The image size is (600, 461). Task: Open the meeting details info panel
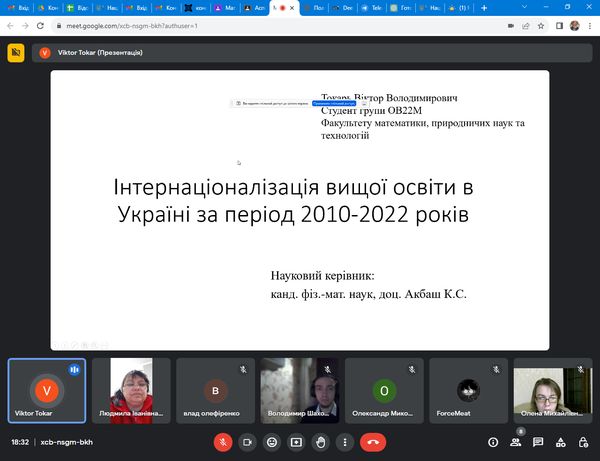tap(493, 441)
